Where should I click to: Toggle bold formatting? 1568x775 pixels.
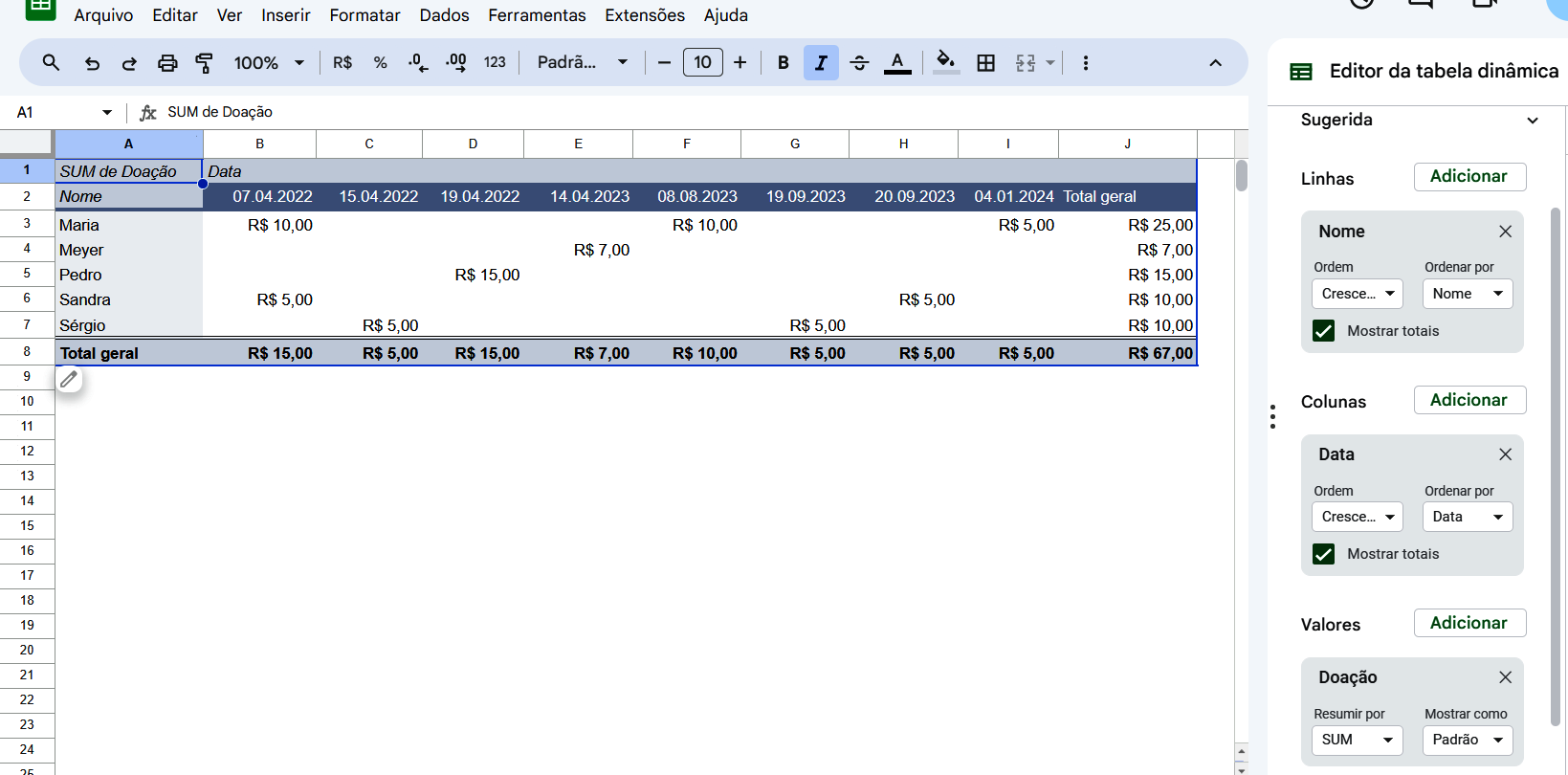pos(783,63)
